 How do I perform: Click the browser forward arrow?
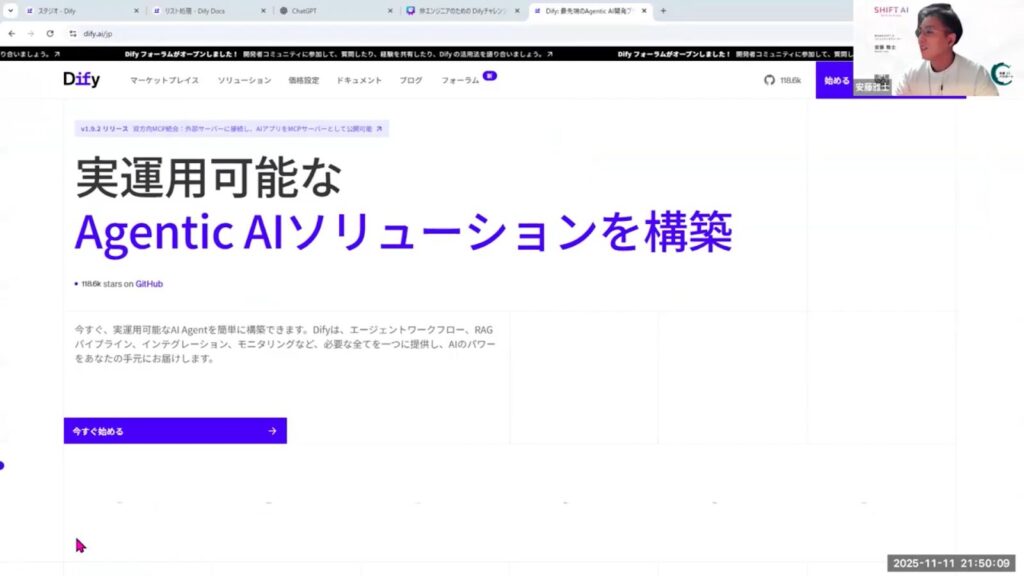click(x=30, y=33)
